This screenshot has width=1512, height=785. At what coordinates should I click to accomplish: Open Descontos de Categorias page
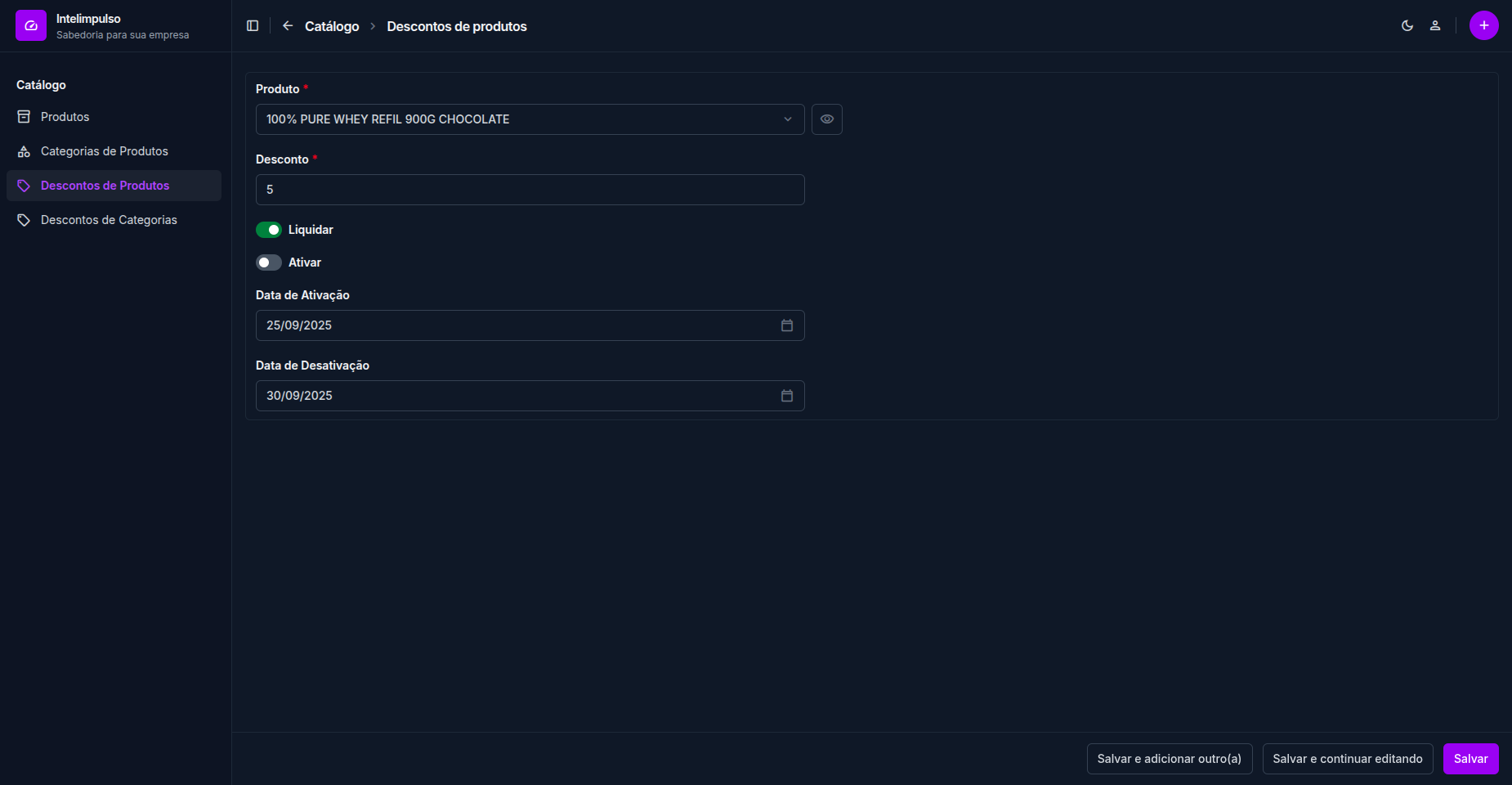click(109, 220)
